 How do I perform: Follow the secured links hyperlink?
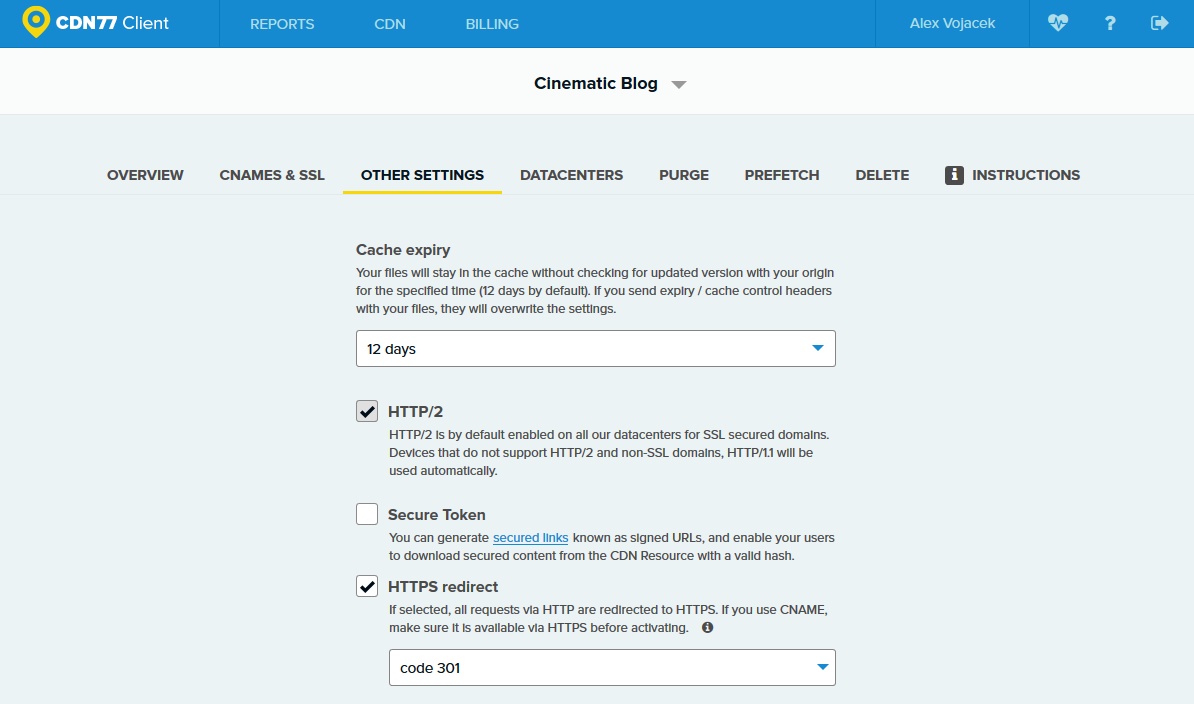[x=530, y=537]
